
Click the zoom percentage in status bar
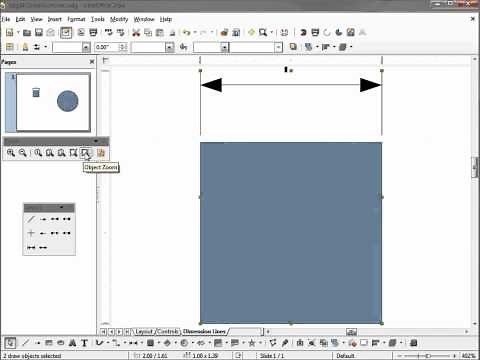[x=469, y=356]
